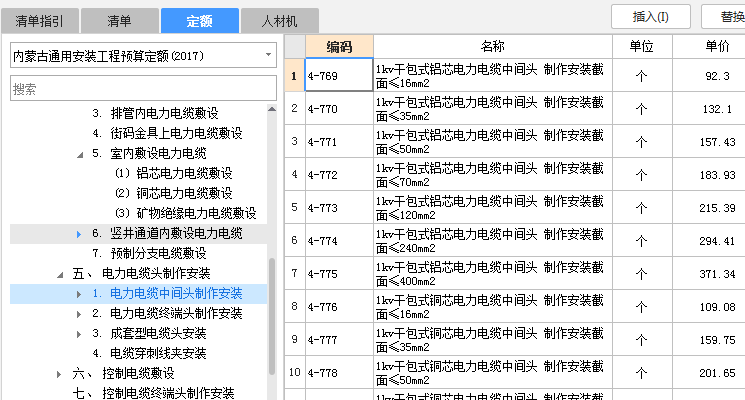Expand the 六、控制电缆敷设 node
This screenshot has width=745, height=400.
click(x=59, y=374)
